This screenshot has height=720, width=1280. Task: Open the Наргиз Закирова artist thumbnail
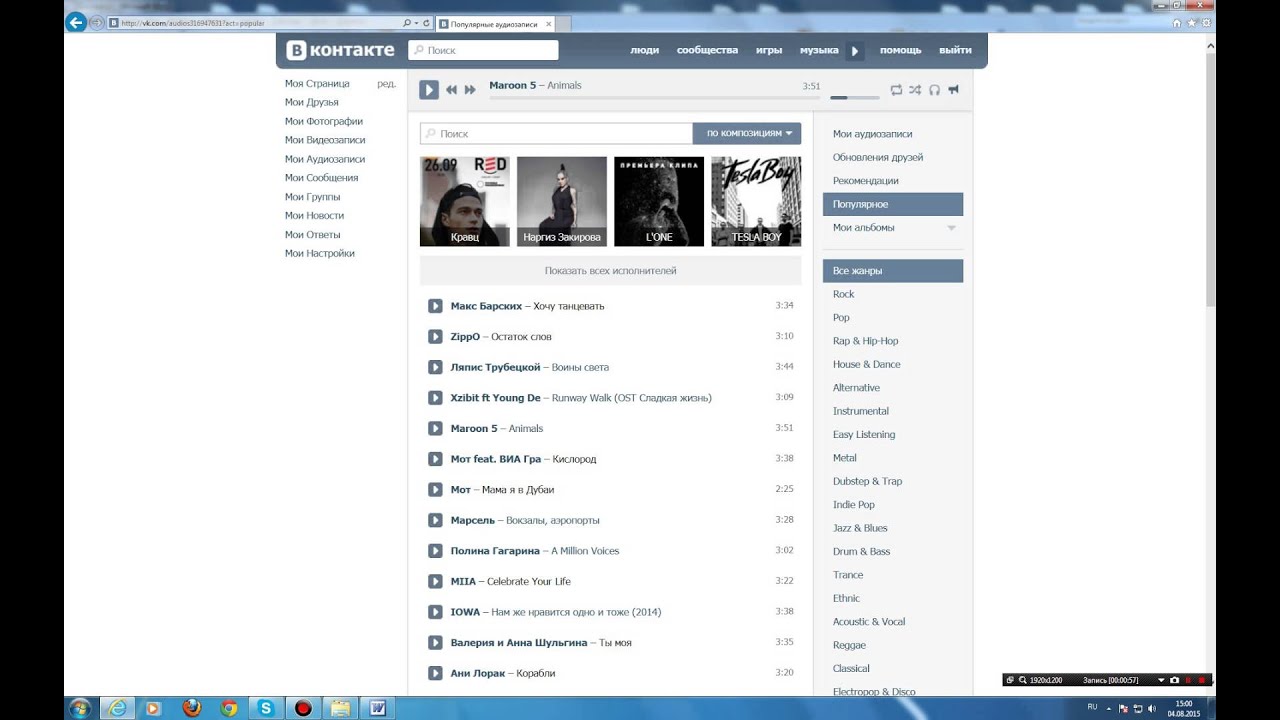pyautogui.click(x=562, y=201)
